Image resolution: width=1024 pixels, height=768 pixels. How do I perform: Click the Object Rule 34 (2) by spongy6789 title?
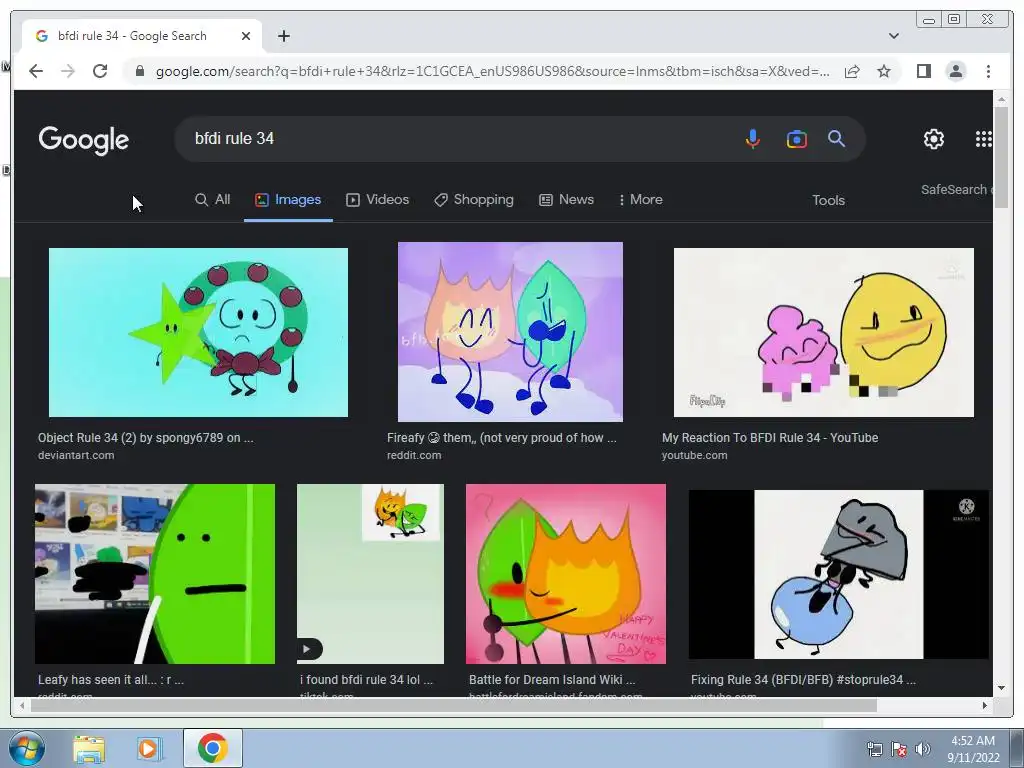click(x=146, y=438)
